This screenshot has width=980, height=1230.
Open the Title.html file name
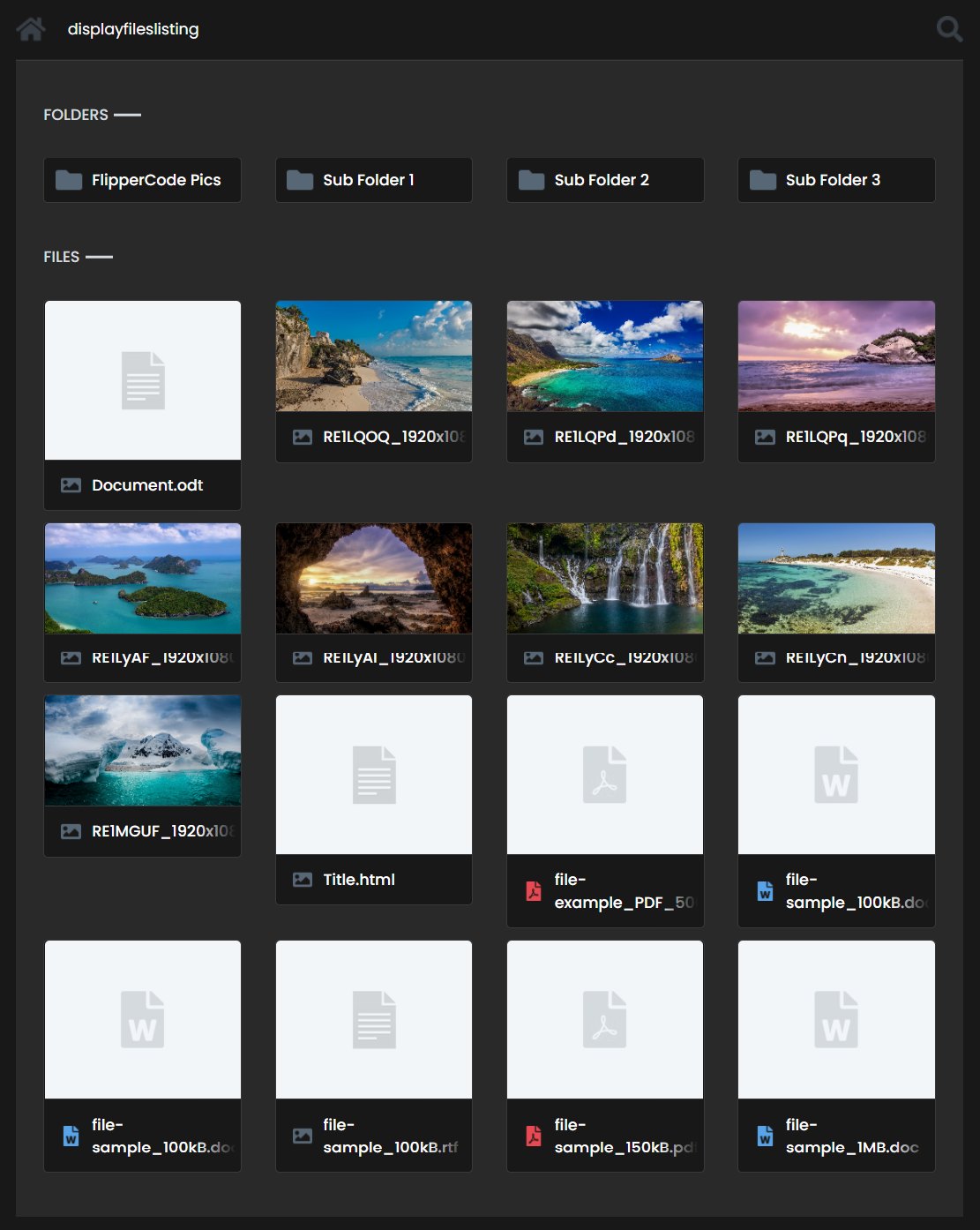point(359,880)
